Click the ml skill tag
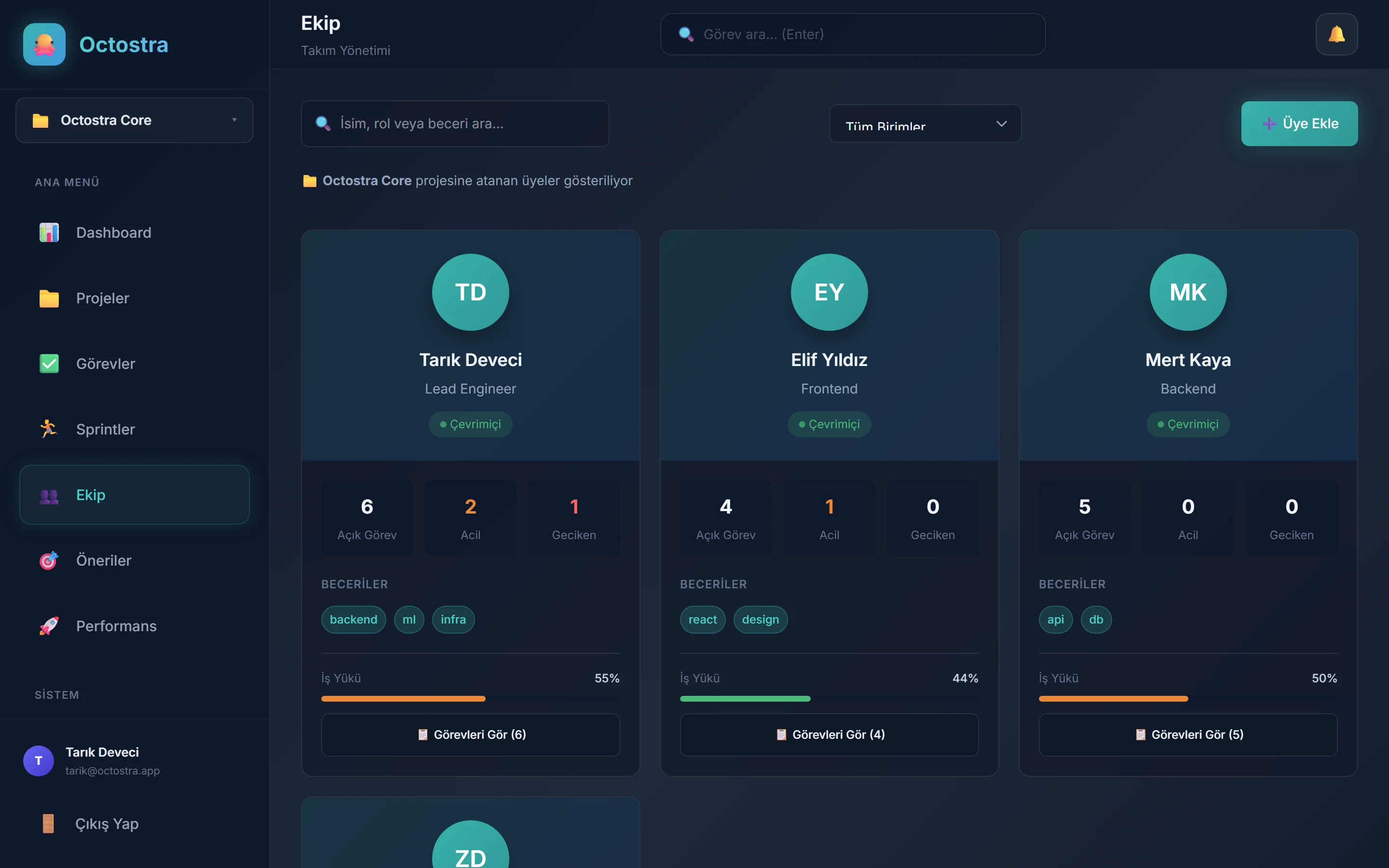 pos(409,620)
